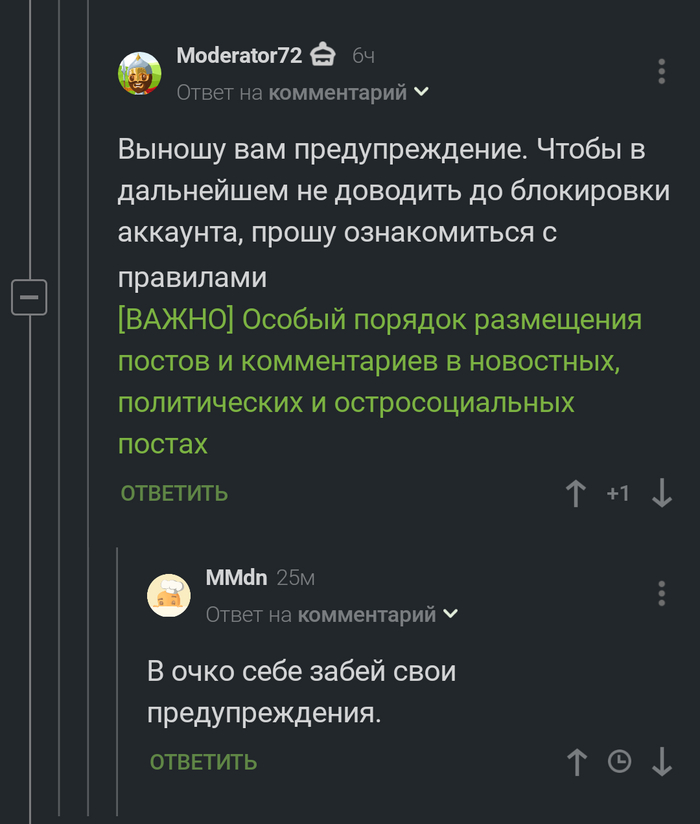
Task: Click MMdn's avatar
Action: point(170,595)
